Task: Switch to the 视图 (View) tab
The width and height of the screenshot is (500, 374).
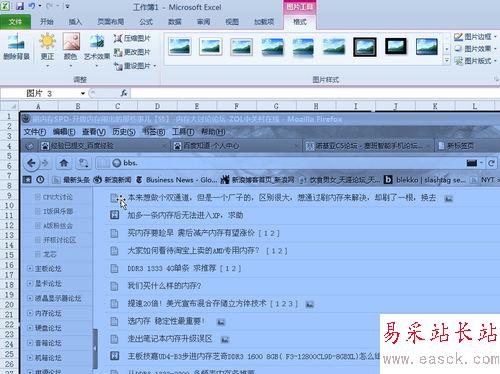Action: pos(232,22)
